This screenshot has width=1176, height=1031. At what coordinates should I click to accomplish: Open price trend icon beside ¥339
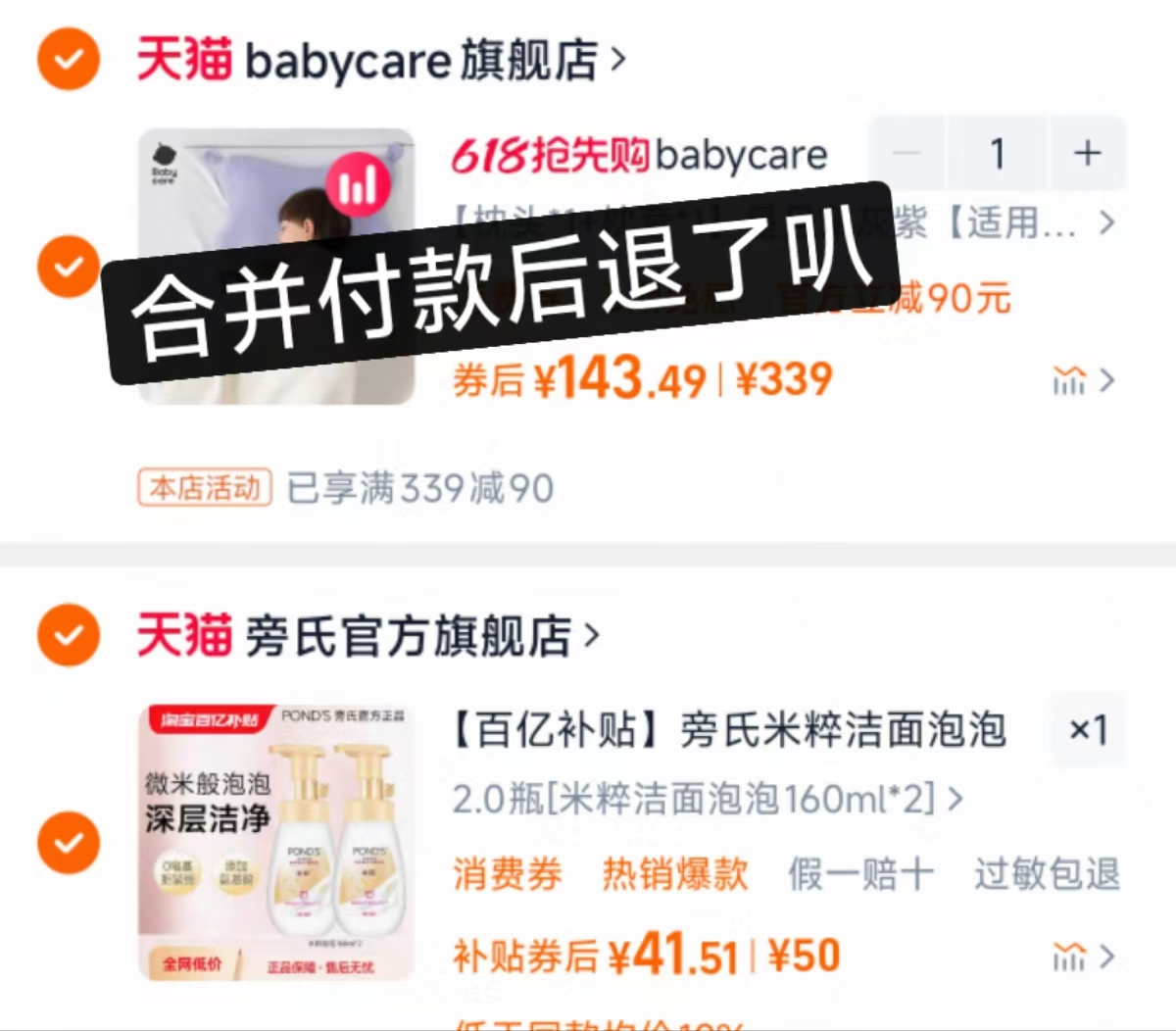coord(1083,379)
